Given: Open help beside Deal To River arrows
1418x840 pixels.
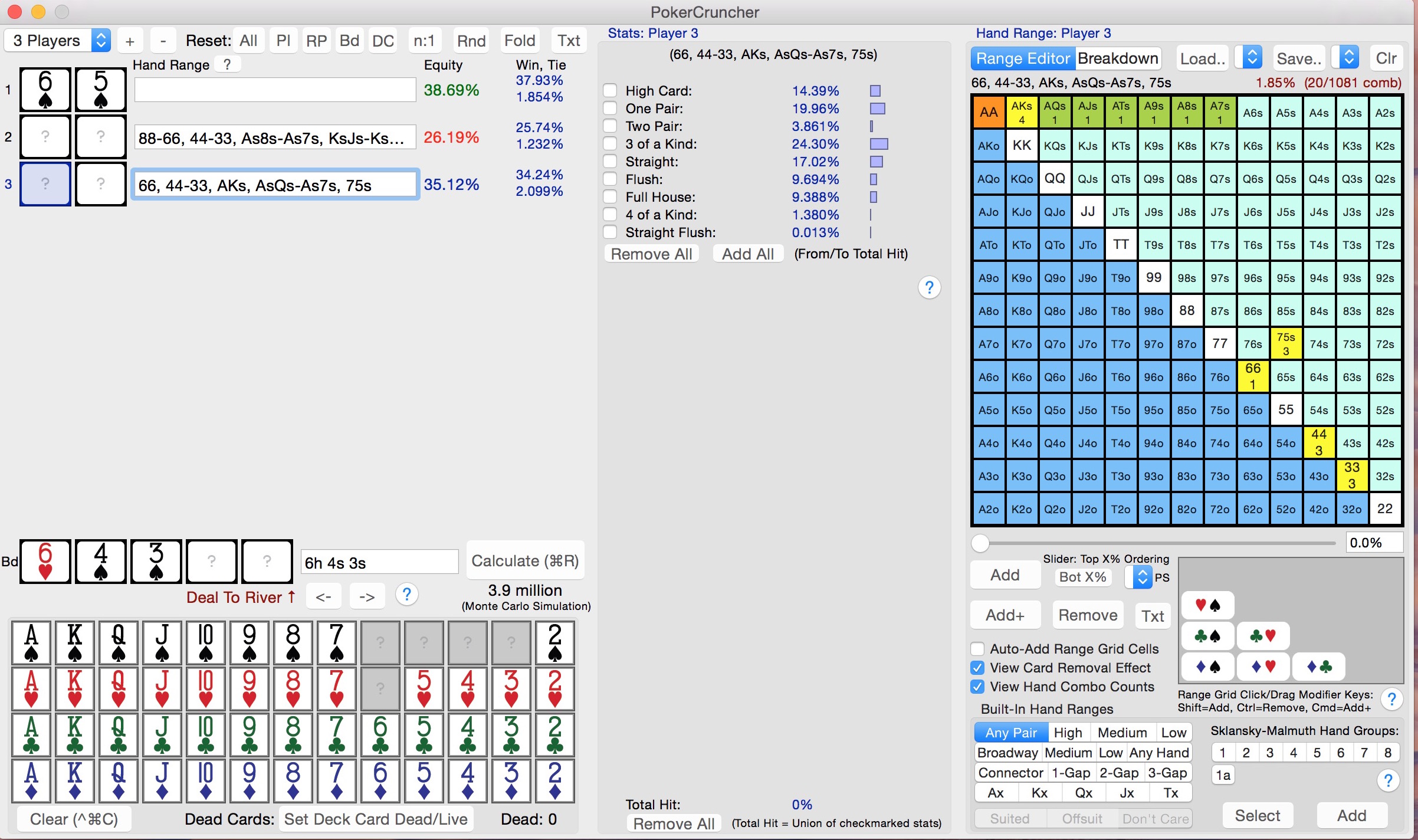Looking at the screenshot, I should [x=406, y=595].
